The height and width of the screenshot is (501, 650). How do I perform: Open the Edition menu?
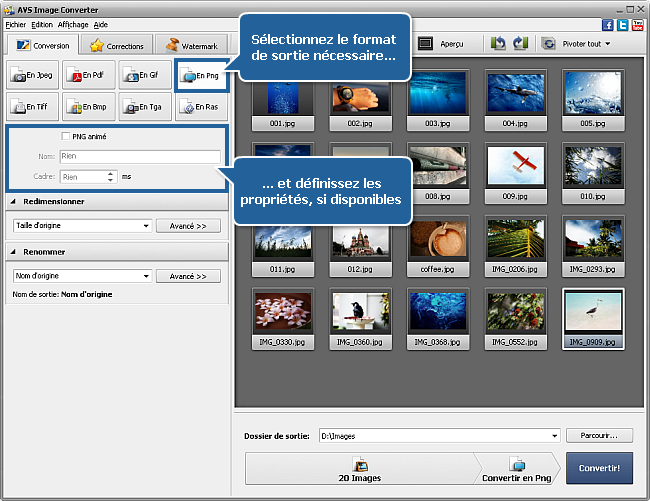click(x=42, y=25)
